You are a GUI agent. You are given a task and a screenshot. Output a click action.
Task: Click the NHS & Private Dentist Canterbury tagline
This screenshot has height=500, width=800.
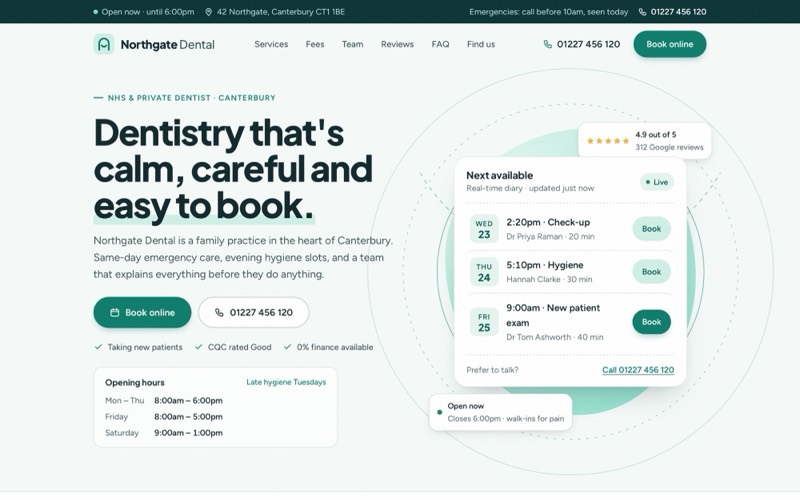tap(191, 98)
